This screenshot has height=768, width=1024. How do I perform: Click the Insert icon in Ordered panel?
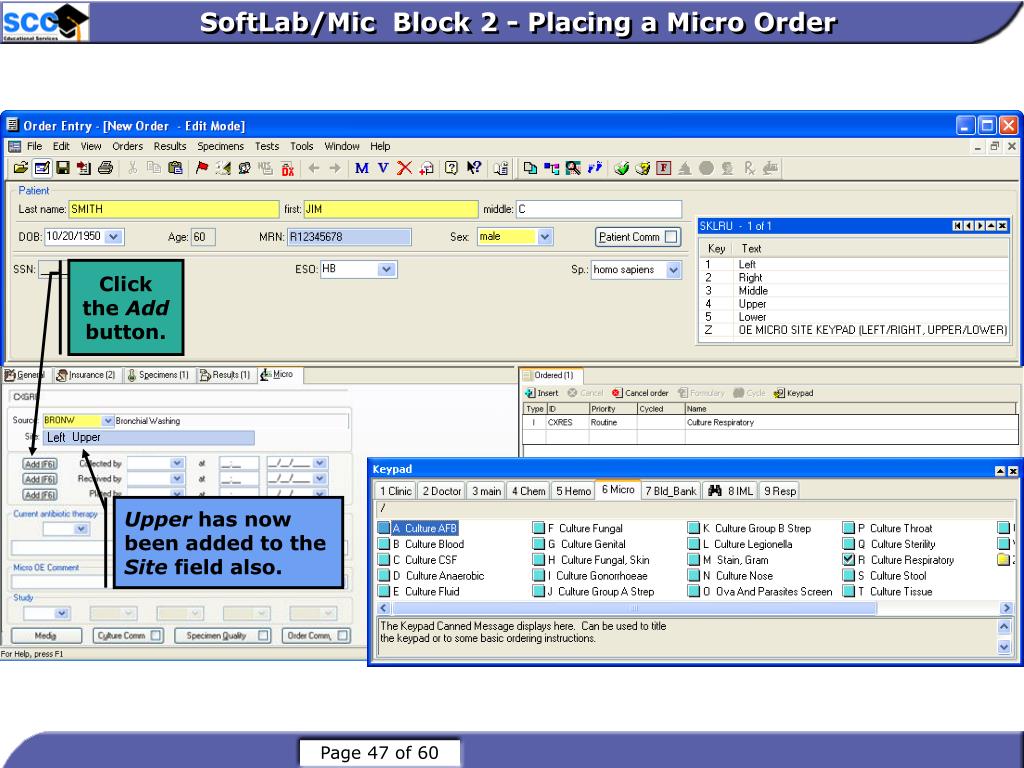pos(542,393)
